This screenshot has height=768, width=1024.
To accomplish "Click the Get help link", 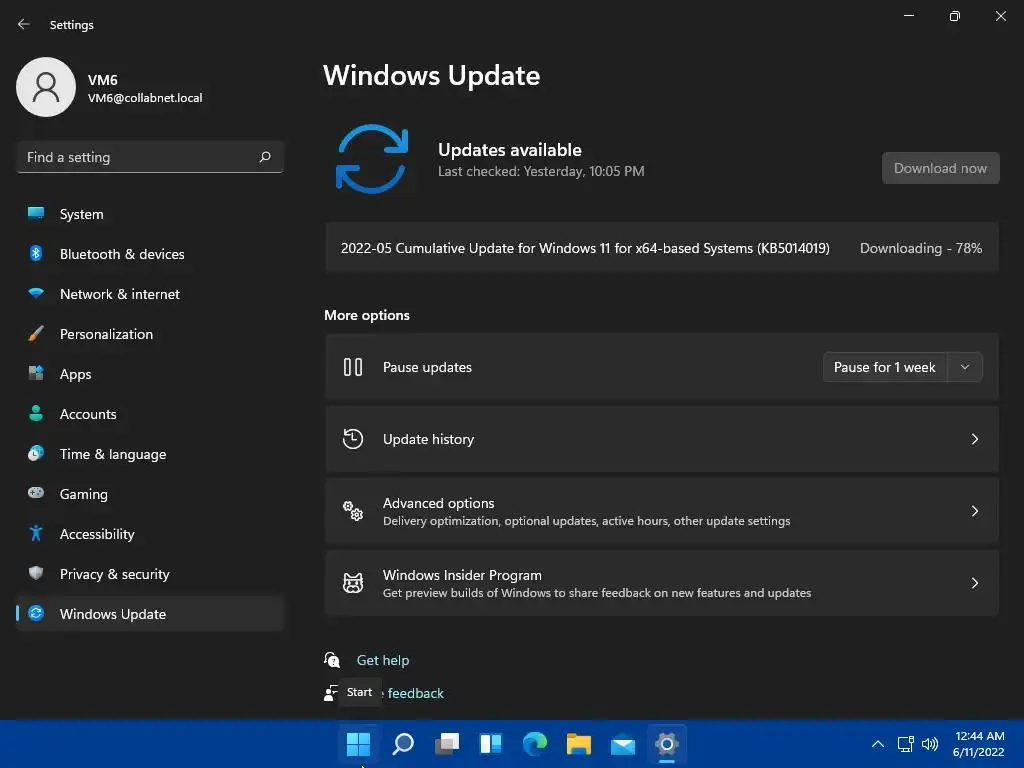I will tap(383, 660).
